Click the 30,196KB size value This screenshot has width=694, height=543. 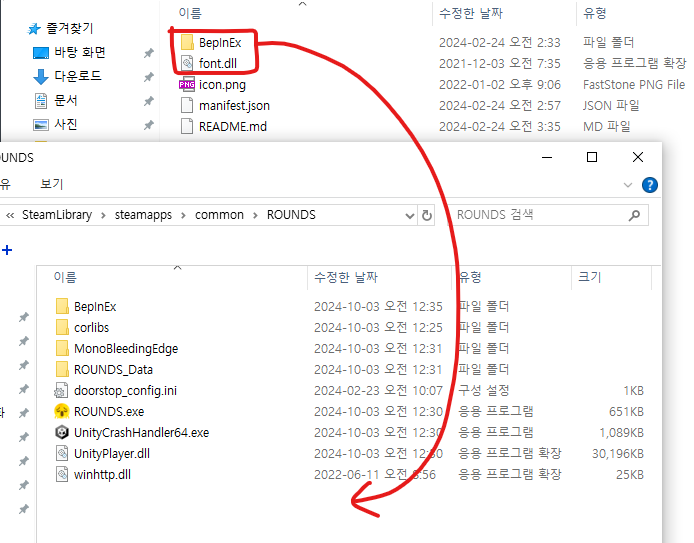click(617, 454)
